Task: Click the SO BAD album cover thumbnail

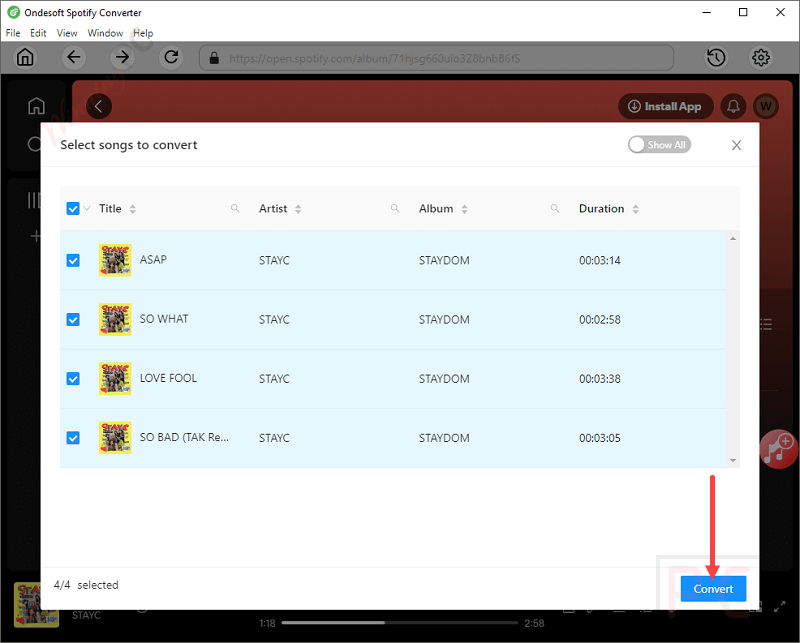Action: (x=115, y=438)
